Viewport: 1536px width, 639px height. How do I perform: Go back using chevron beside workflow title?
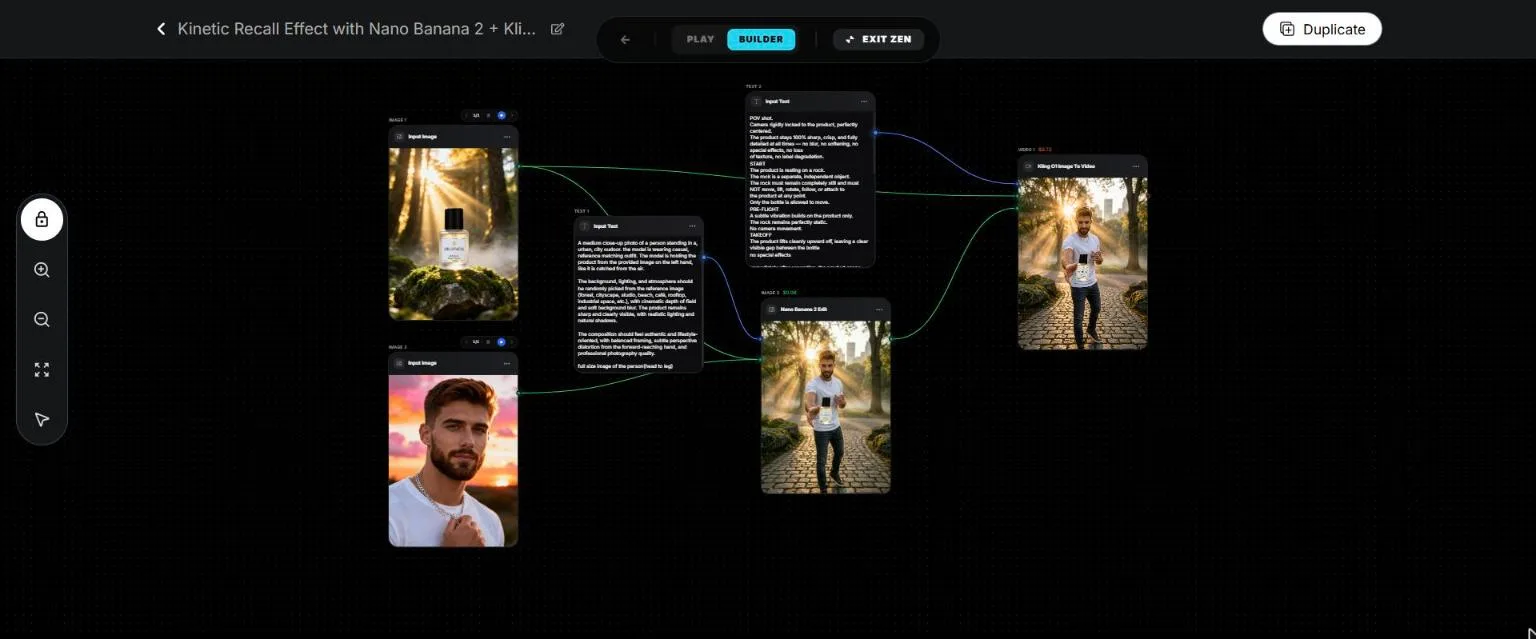click(161, 29)
